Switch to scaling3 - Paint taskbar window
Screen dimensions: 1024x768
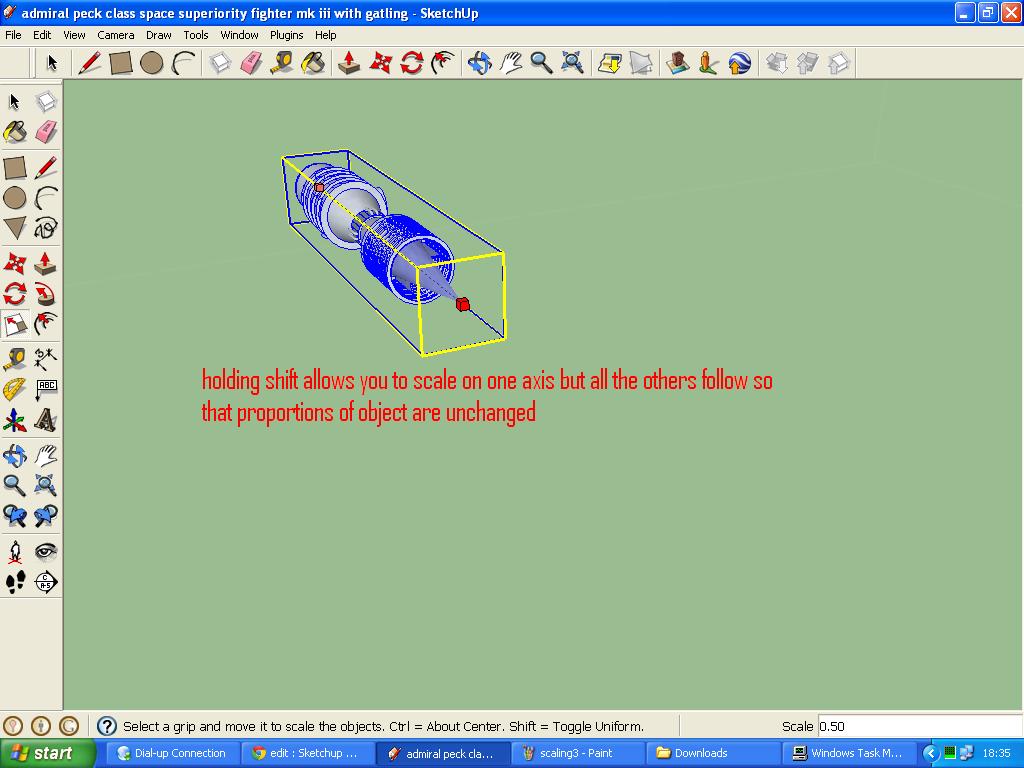click(x=577, y=753)
